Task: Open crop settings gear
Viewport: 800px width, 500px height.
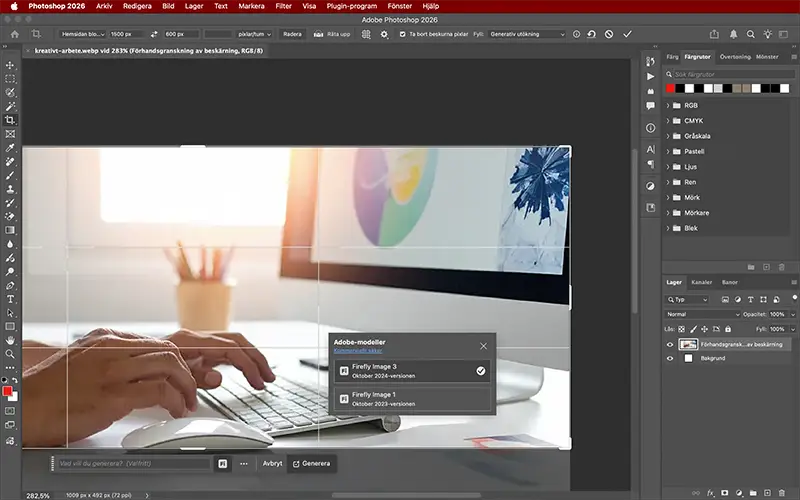Action: point(384,34)
